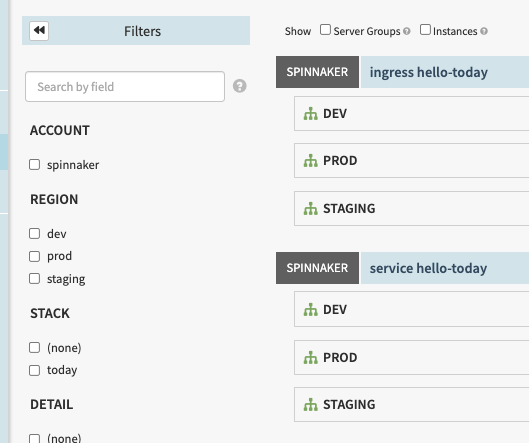Click the Server Groups help icon
Viewport: 529px width, 443px height.
pyautogui.click(x=407, y=31)
